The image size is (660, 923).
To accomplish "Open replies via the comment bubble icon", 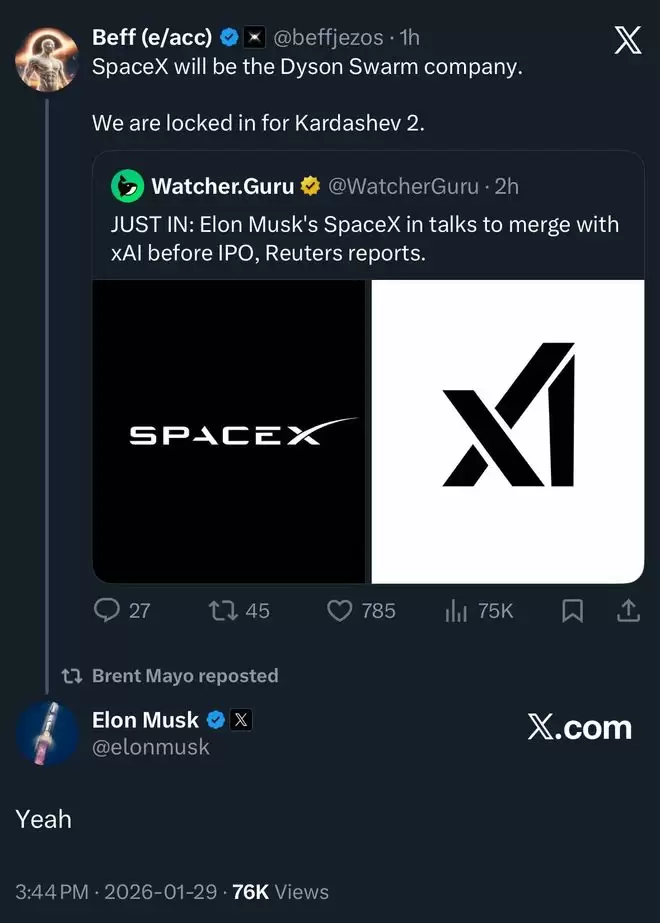I will 107,610.
